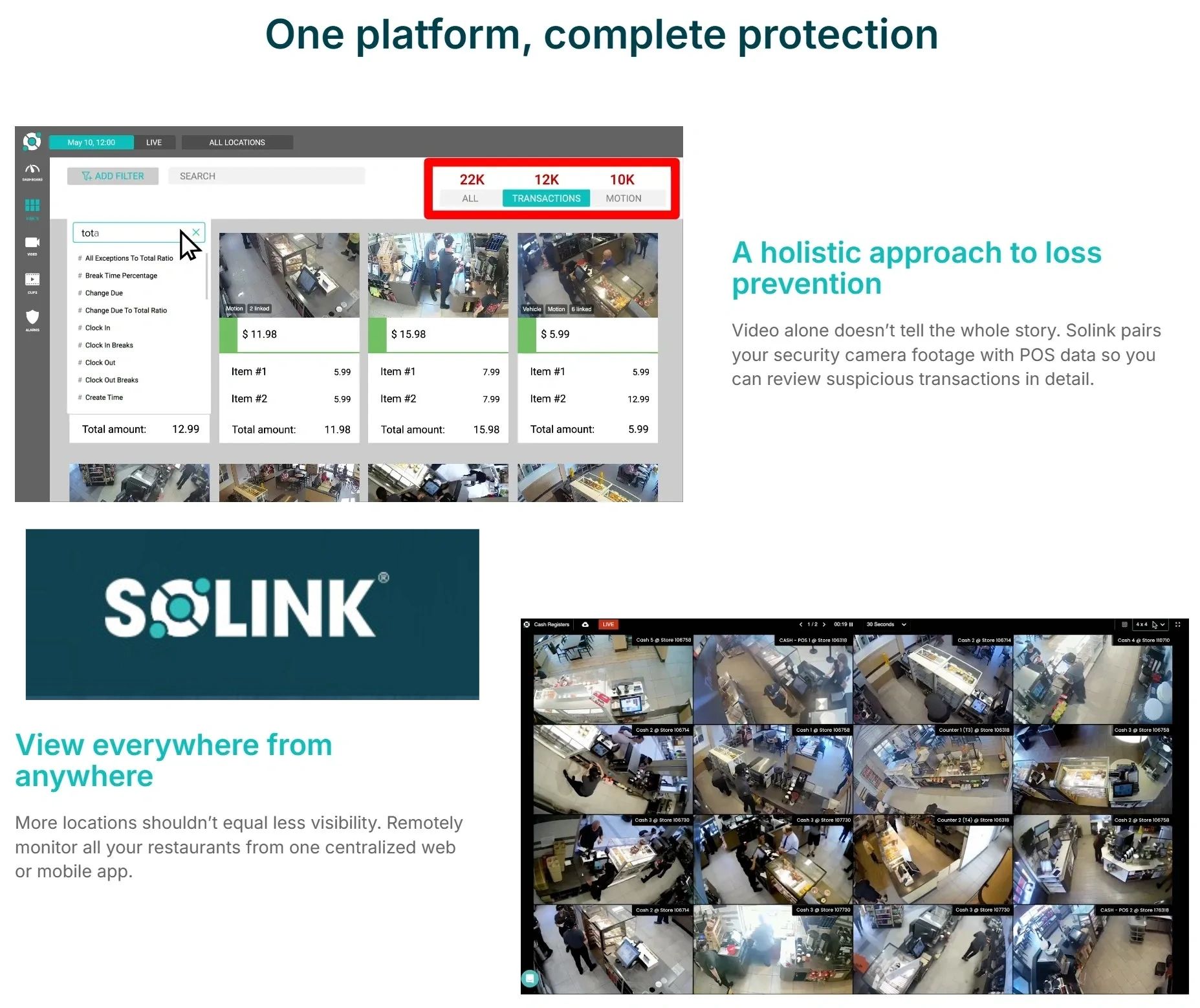The height and width of the screenshot is (1008, 1200).
Task: Go to the next camera page arrow
Action: (824, 624)
